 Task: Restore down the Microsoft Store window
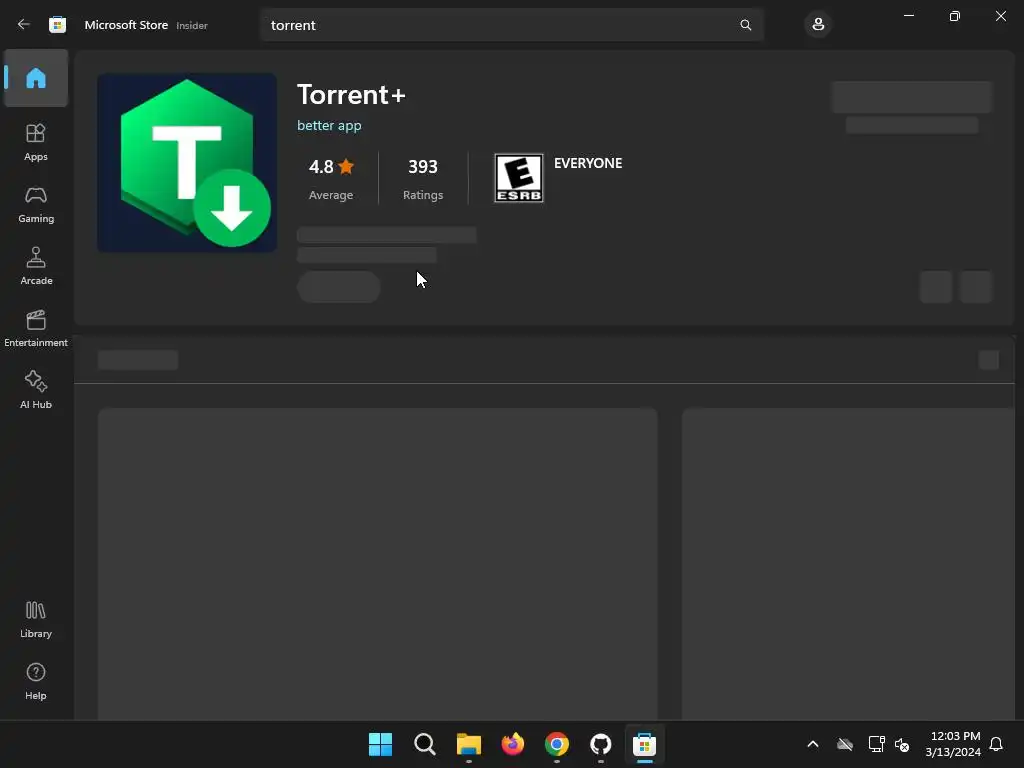click(x=955, y=16)
